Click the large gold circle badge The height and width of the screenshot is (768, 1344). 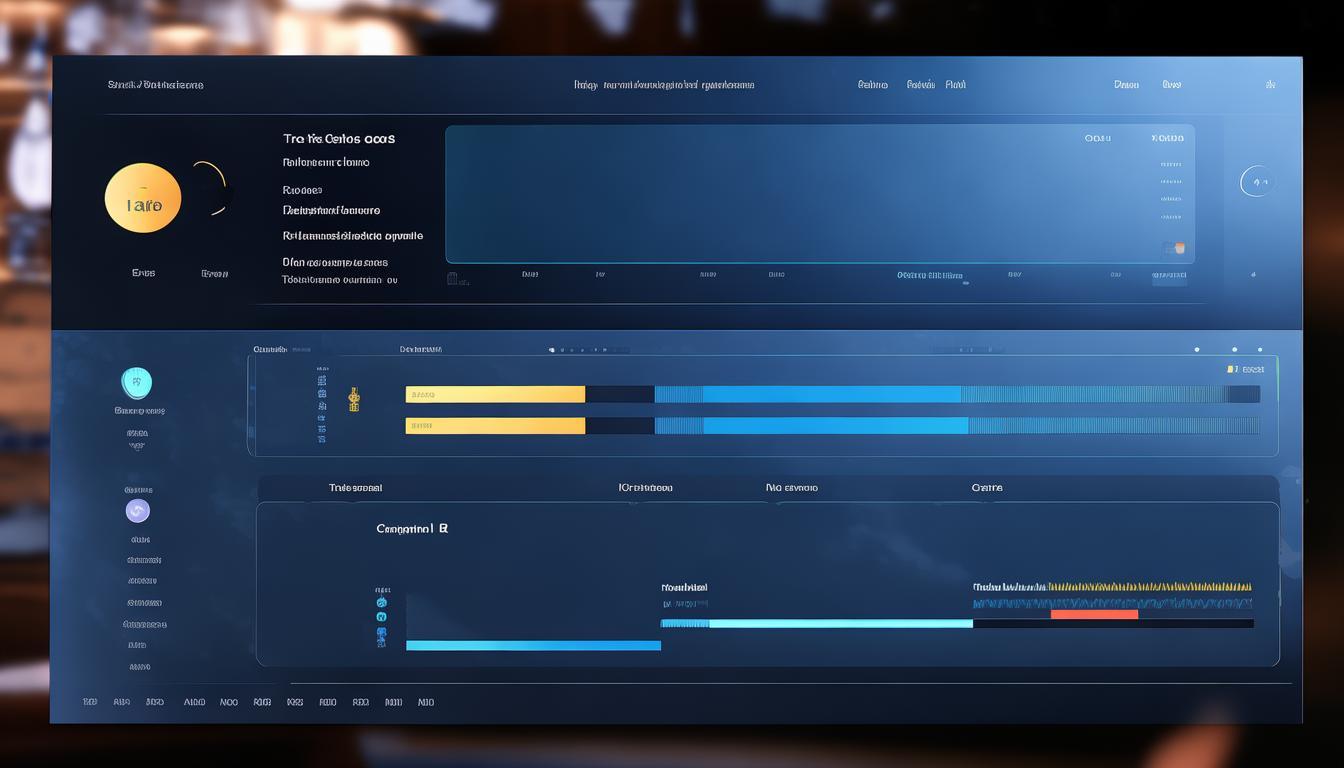tap(143, 198)
